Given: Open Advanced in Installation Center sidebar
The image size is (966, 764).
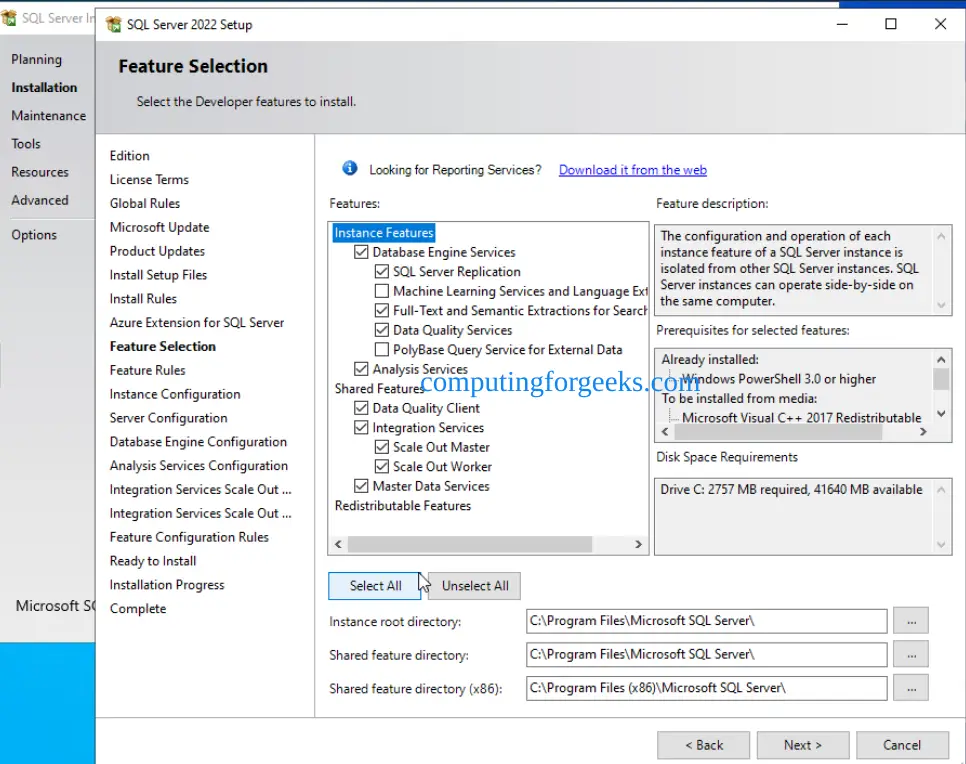Looking at the screenshot, I should (x=39, y=201).
